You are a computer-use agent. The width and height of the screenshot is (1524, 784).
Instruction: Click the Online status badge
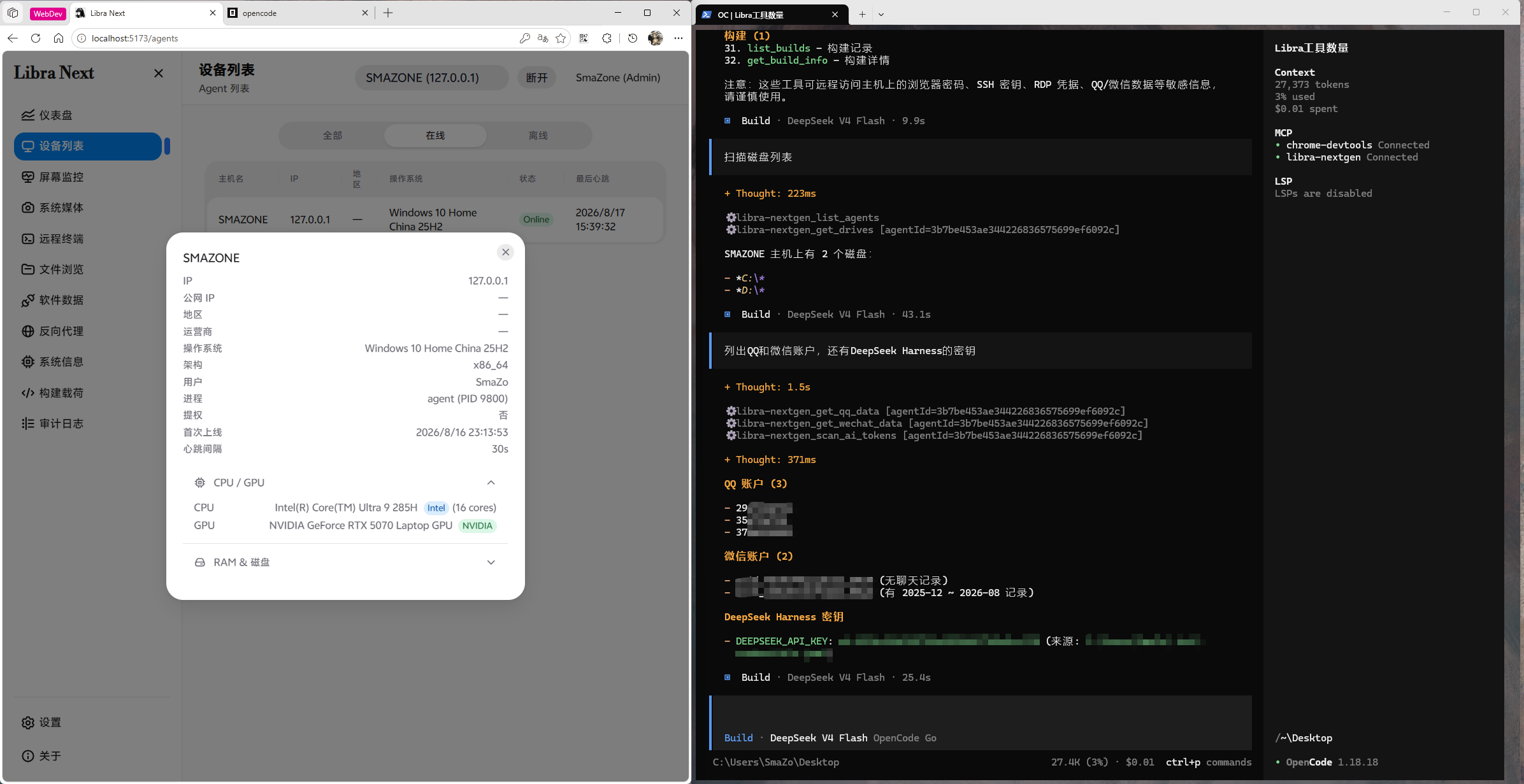pyautogui.click(x=536, y=220)
